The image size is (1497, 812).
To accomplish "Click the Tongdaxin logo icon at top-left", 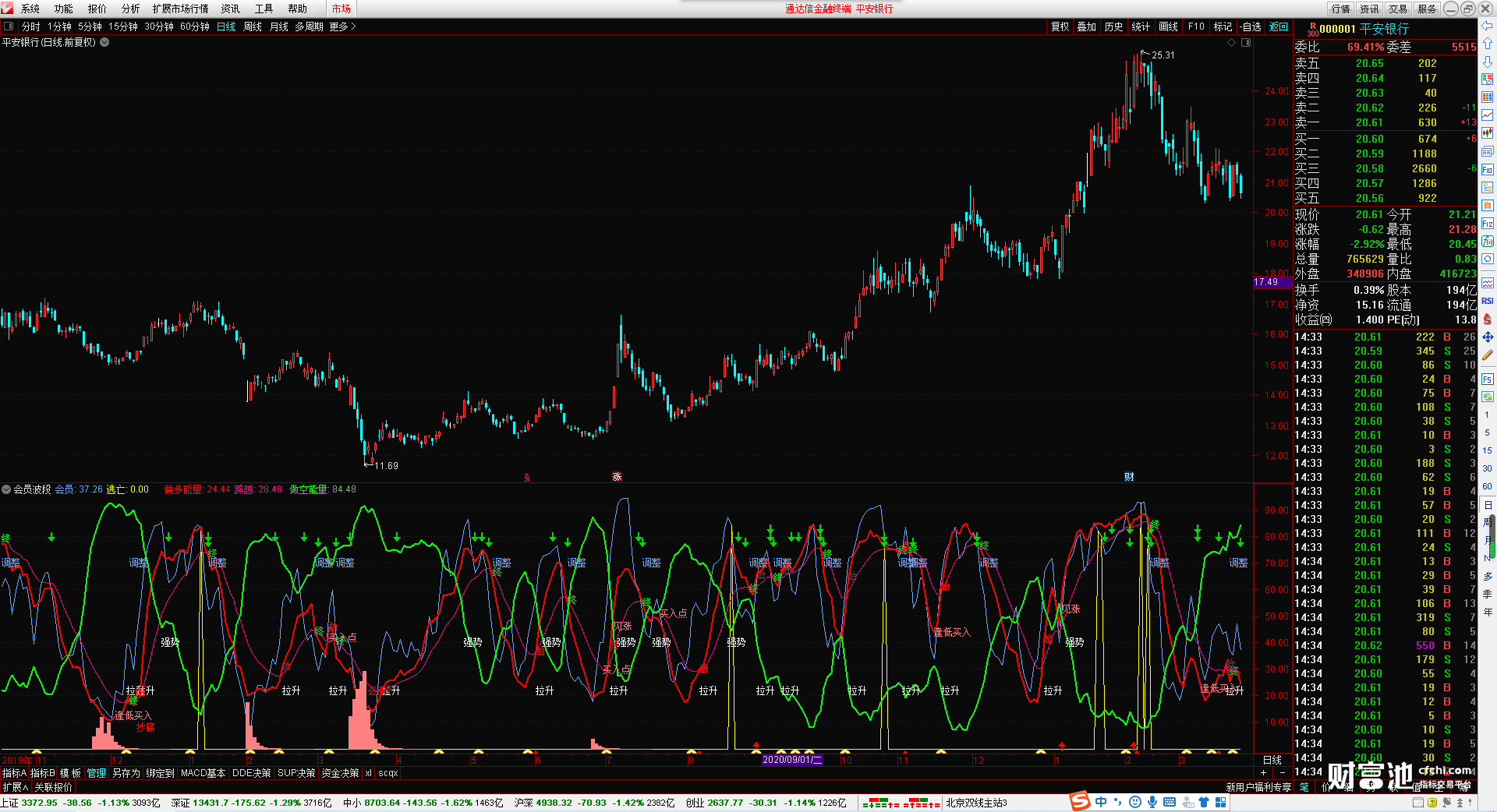I will pos(8,9).
